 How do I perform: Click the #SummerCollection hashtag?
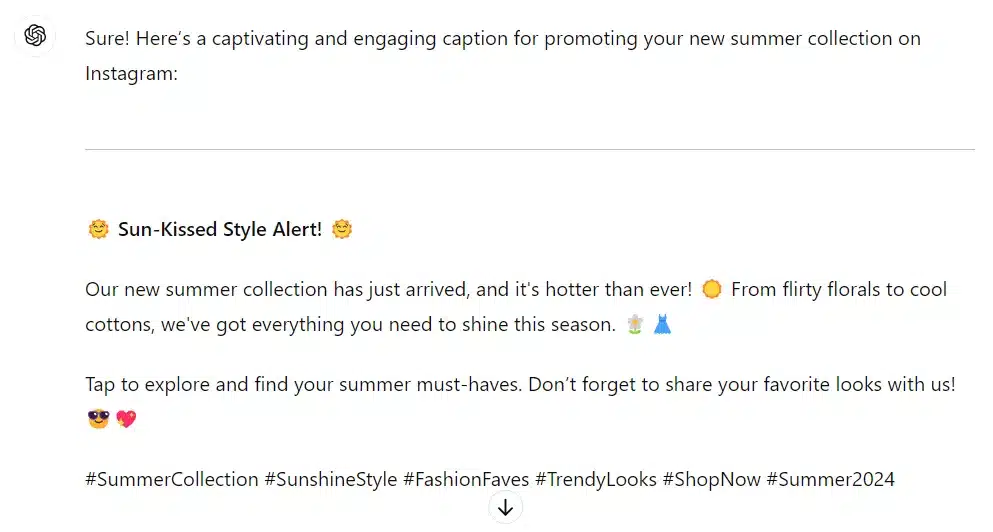[172, 480]
